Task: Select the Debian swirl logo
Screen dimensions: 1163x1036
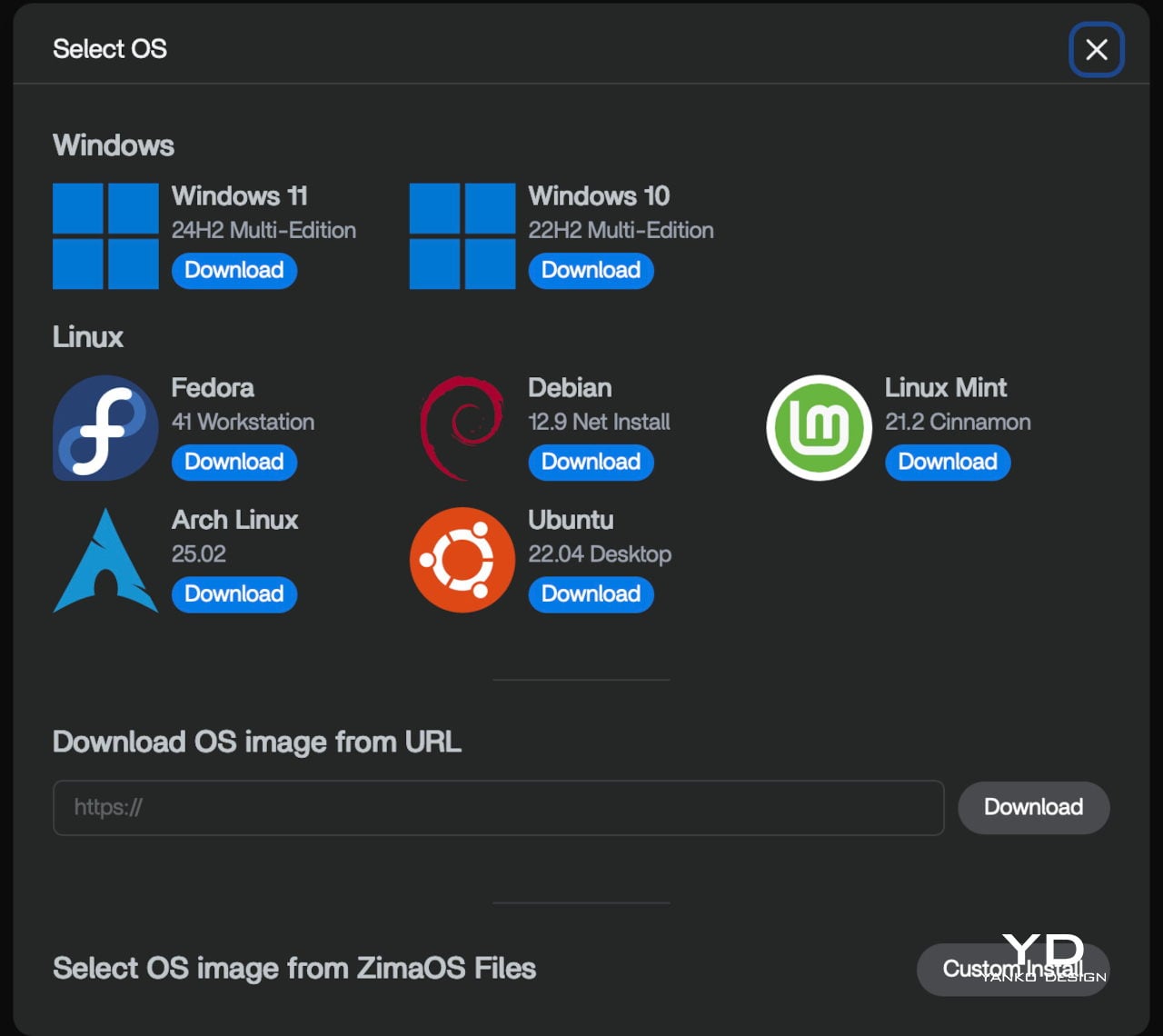Action: (462, 428)
